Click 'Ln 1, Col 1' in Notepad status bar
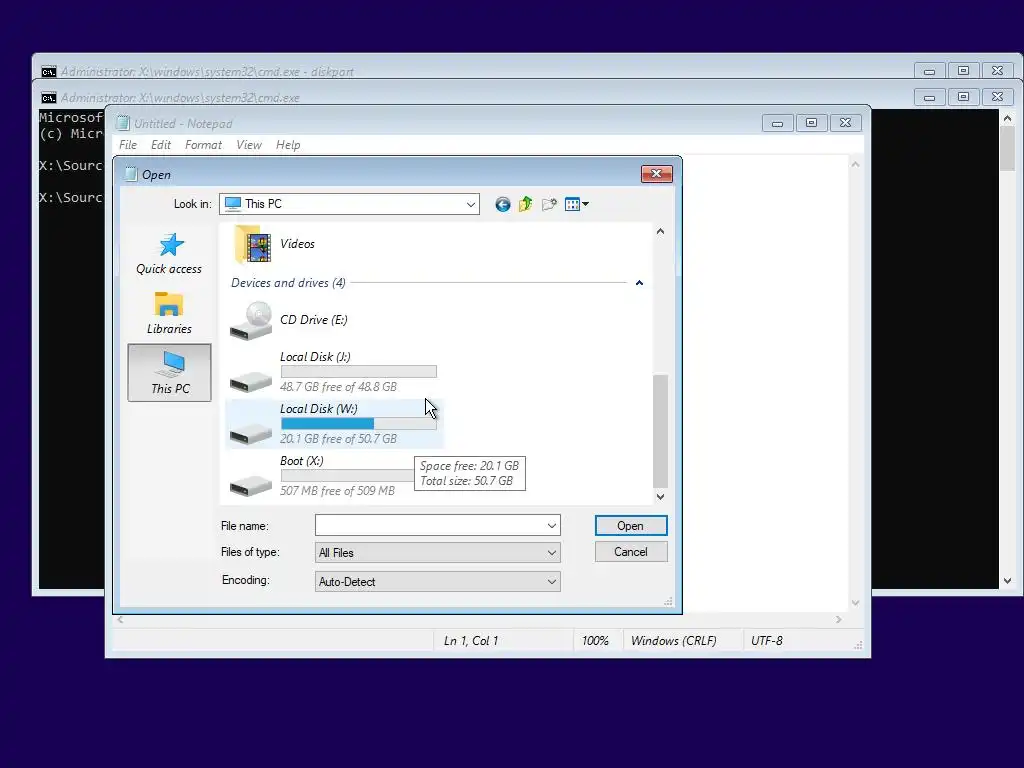 coord(471,641)
